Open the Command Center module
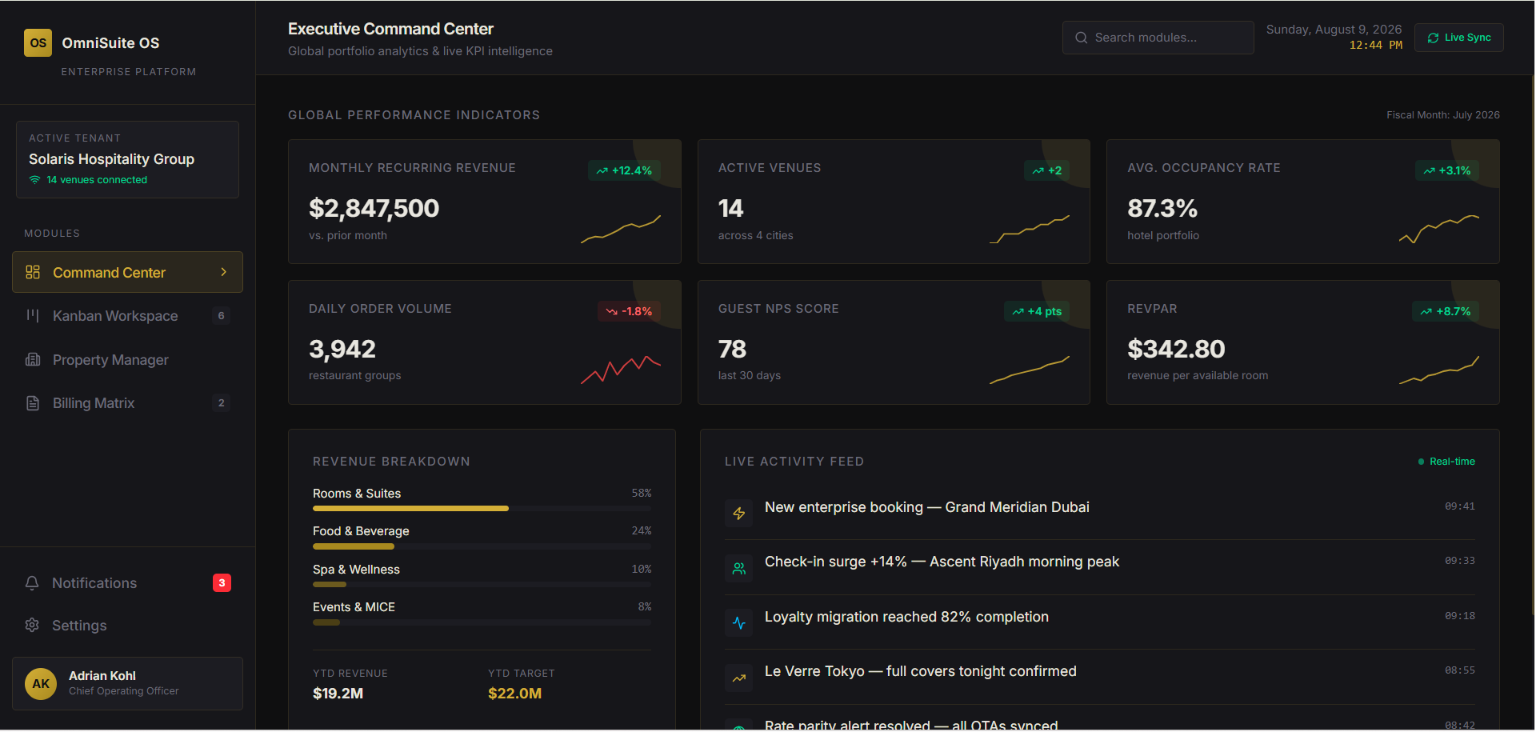This screenshot has width=1535, height=732. point(127,272)
